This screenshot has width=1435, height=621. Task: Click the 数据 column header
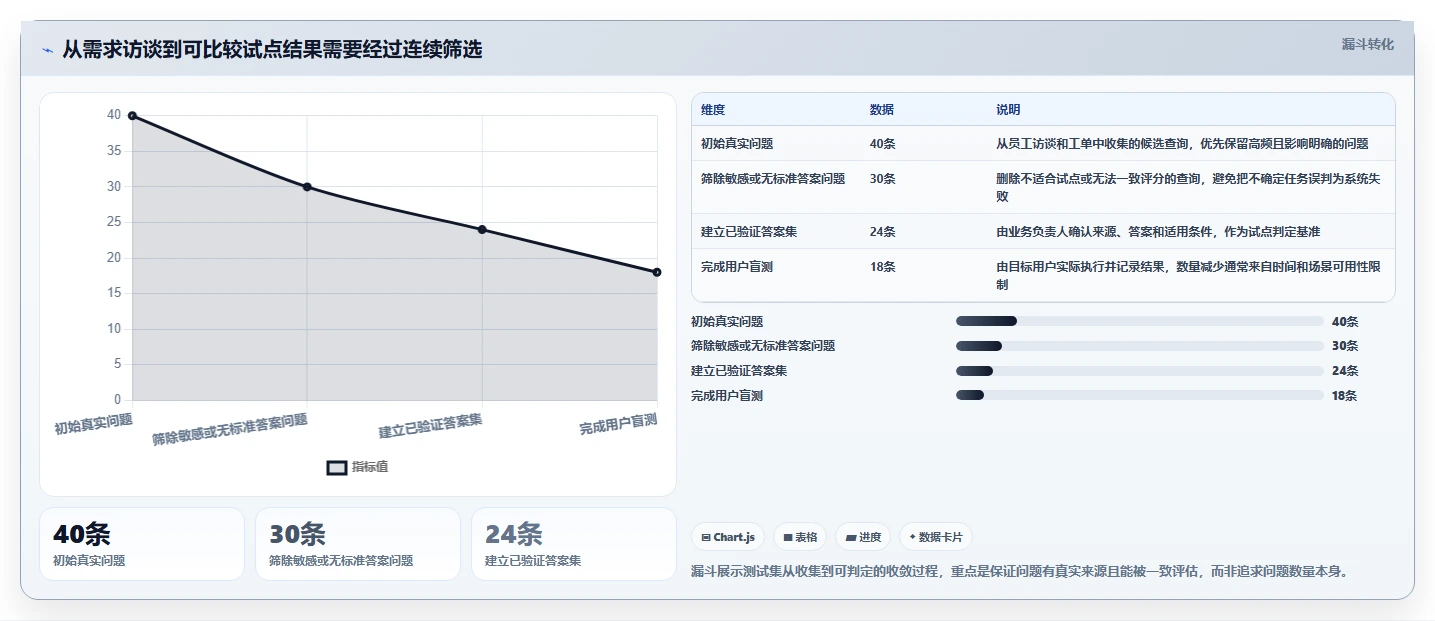click(882, 110)
